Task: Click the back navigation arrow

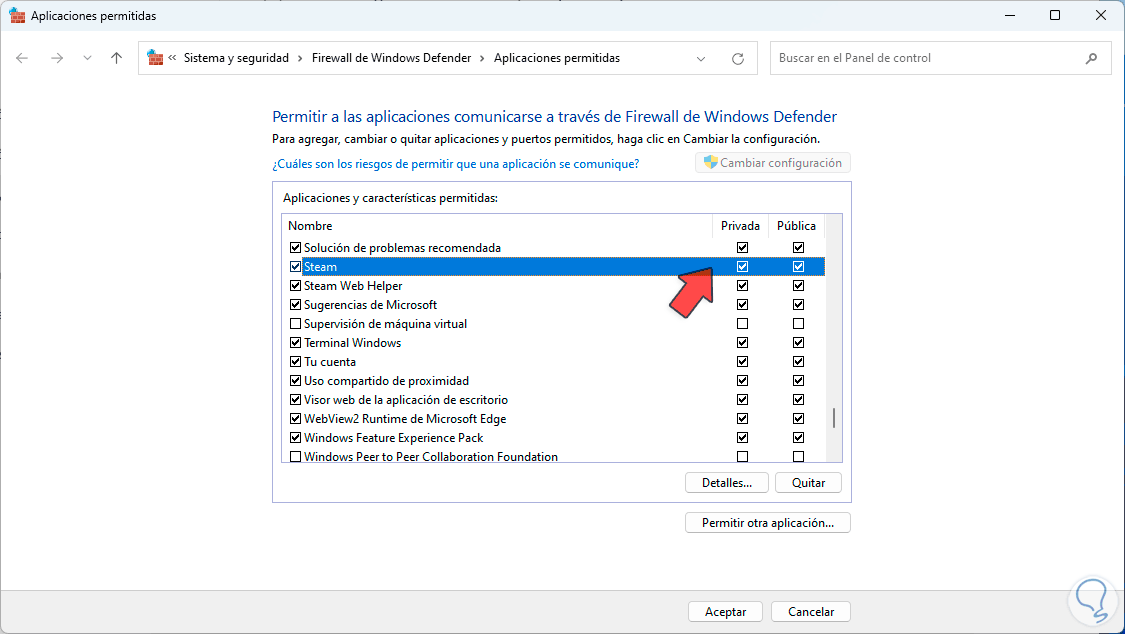Action: 22,58
